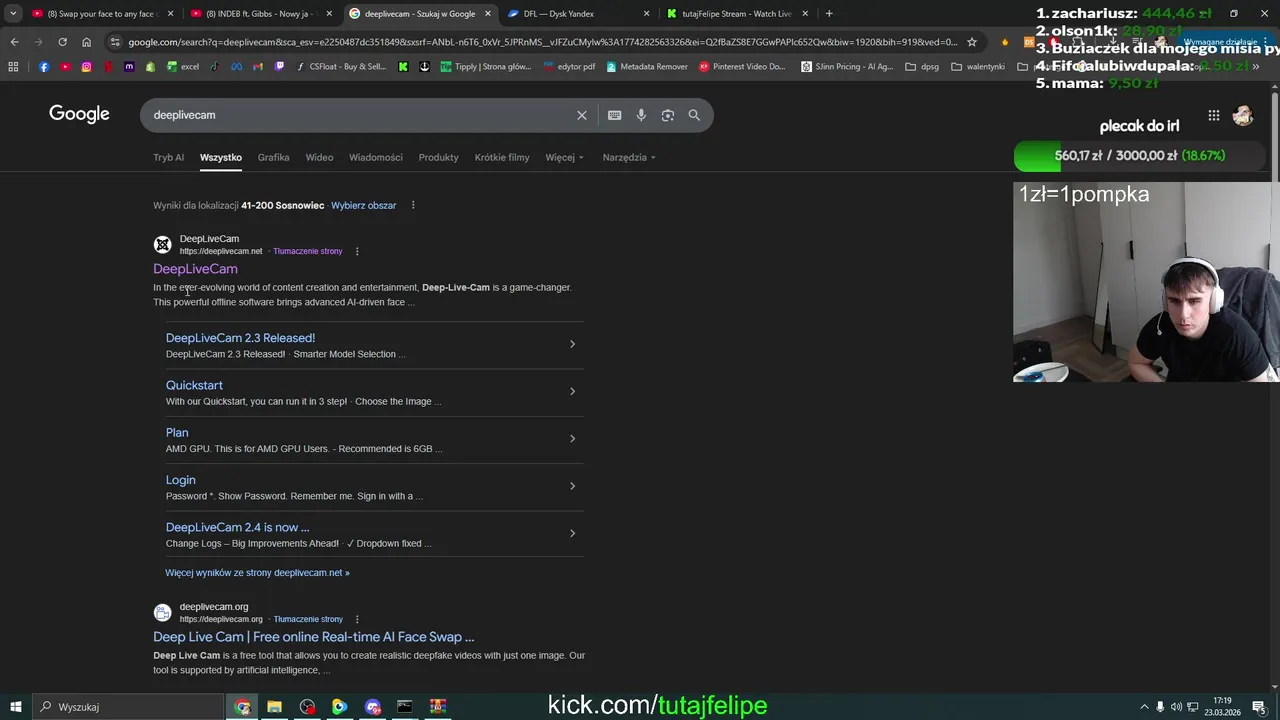Open File Explorer from the taskbar
This screenshot has width=1280, height=720.
point(274,707)
